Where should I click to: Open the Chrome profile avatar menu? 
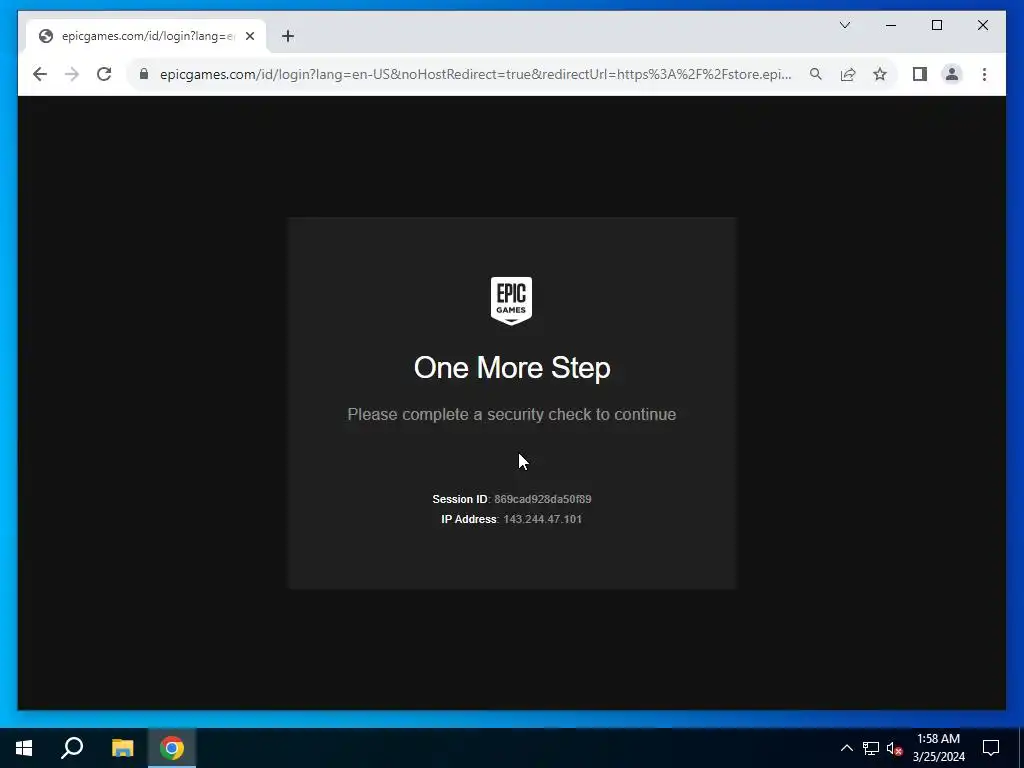pos(952,74)
